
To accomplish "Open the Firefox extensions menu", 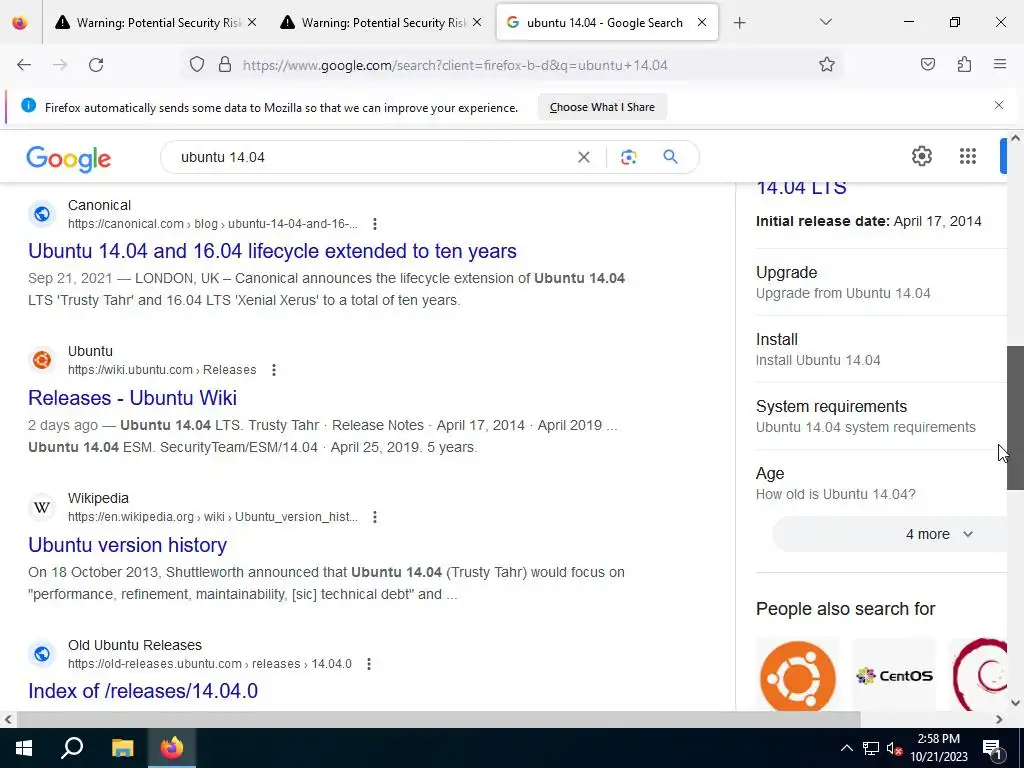I will pos(964,65).
